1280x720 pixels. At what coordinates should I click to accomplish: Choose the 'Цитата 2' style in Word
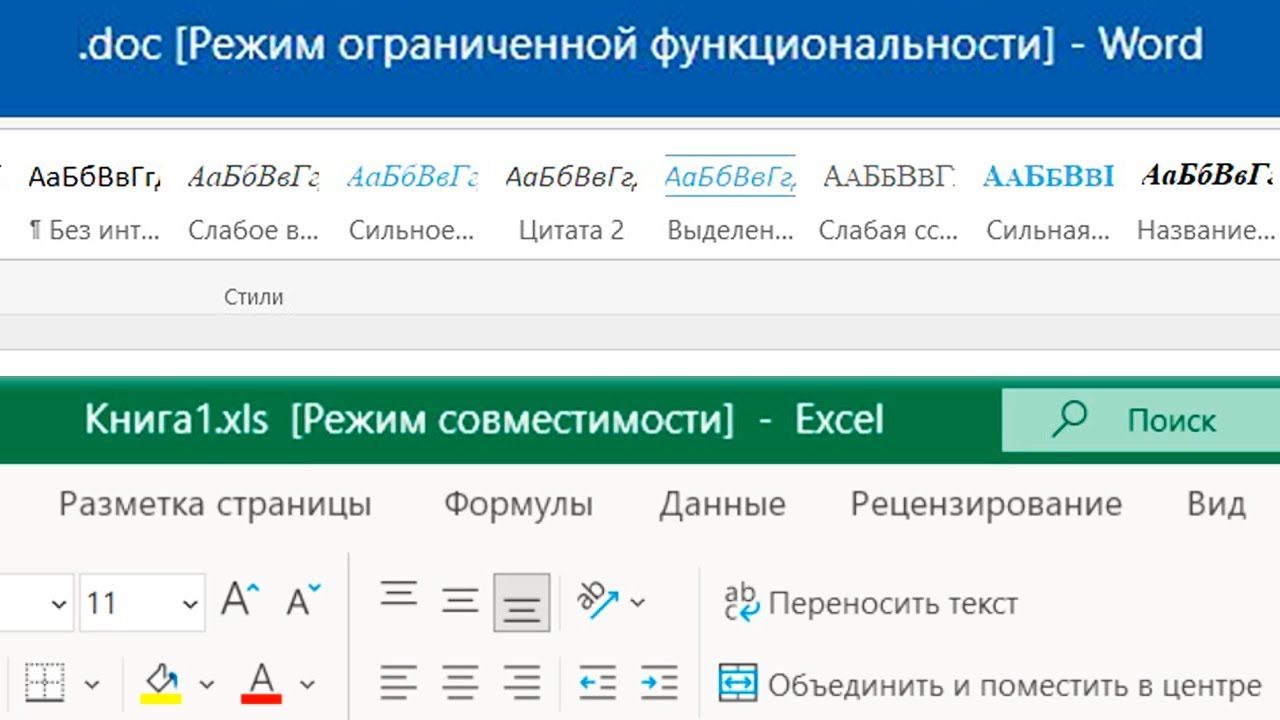tap(571, 203)
